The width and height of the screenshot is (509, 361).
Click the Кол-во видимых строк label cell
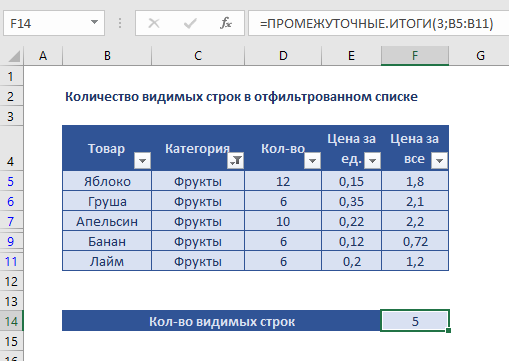click(x=222, y=321)
